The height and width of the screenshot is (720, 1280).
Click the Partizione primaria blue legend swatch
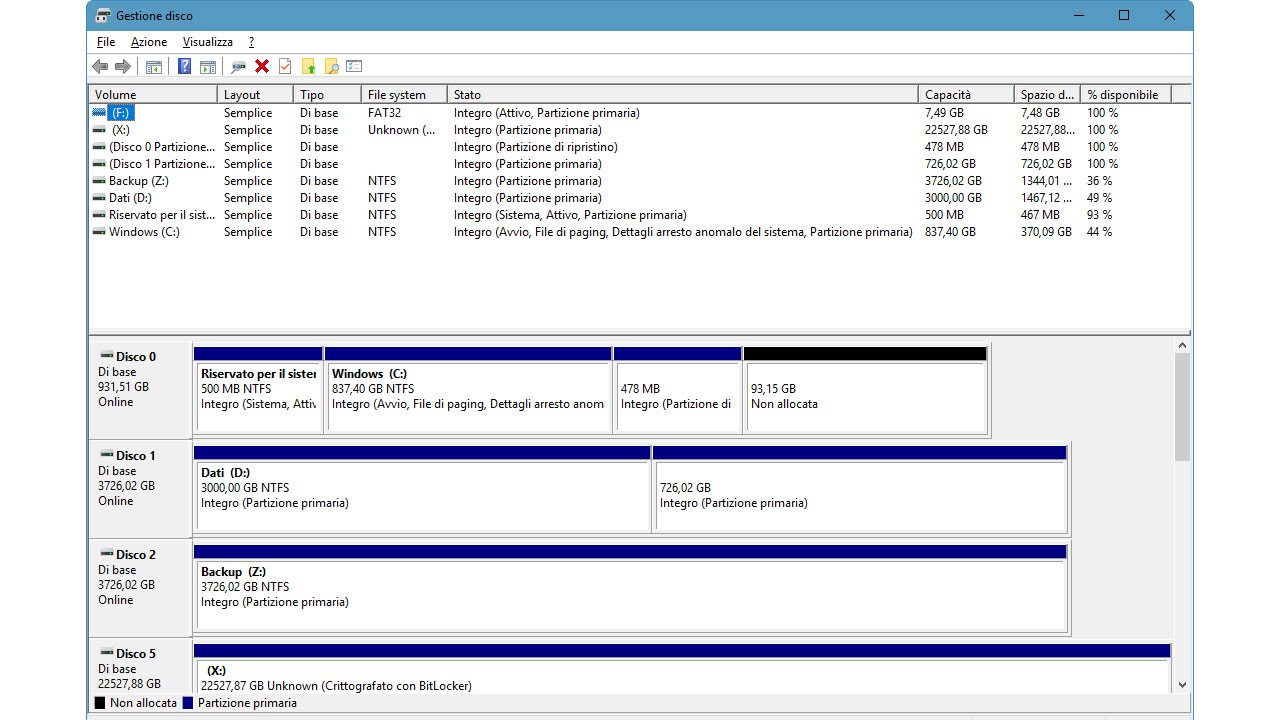pos(188,703)
